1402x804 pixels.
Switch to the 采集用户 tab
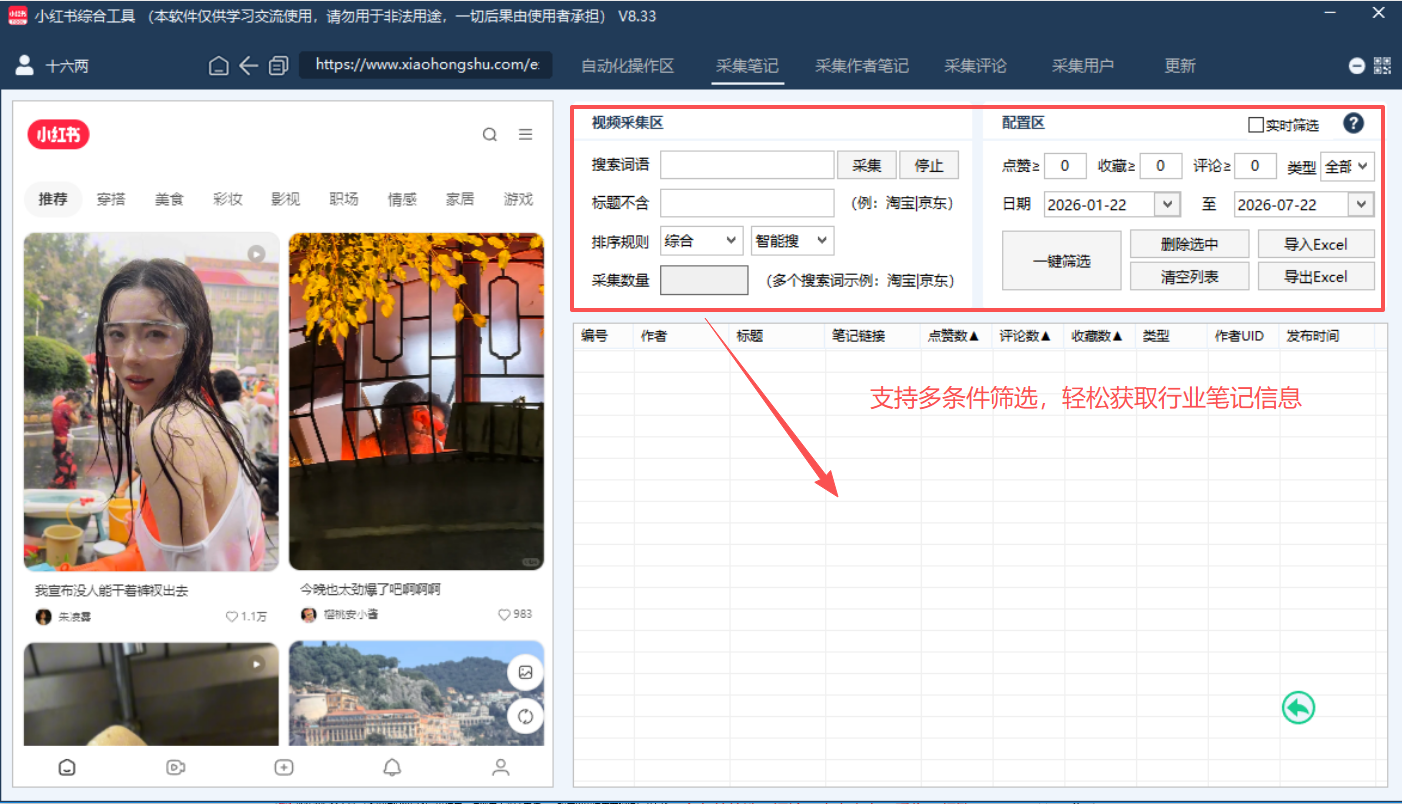[1083, 66]
